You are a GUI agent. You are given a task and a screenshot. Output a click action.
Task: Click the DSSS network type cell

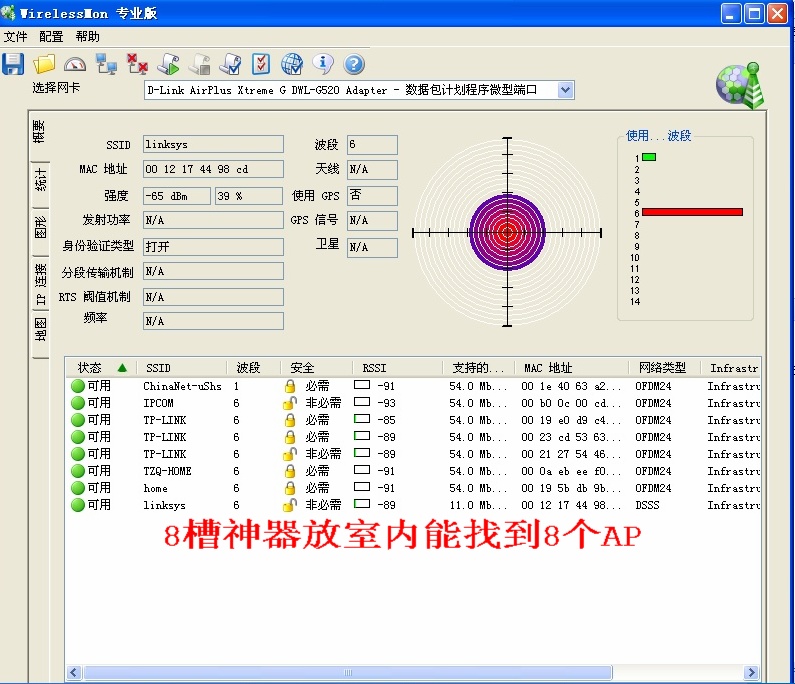pos(647,505)
